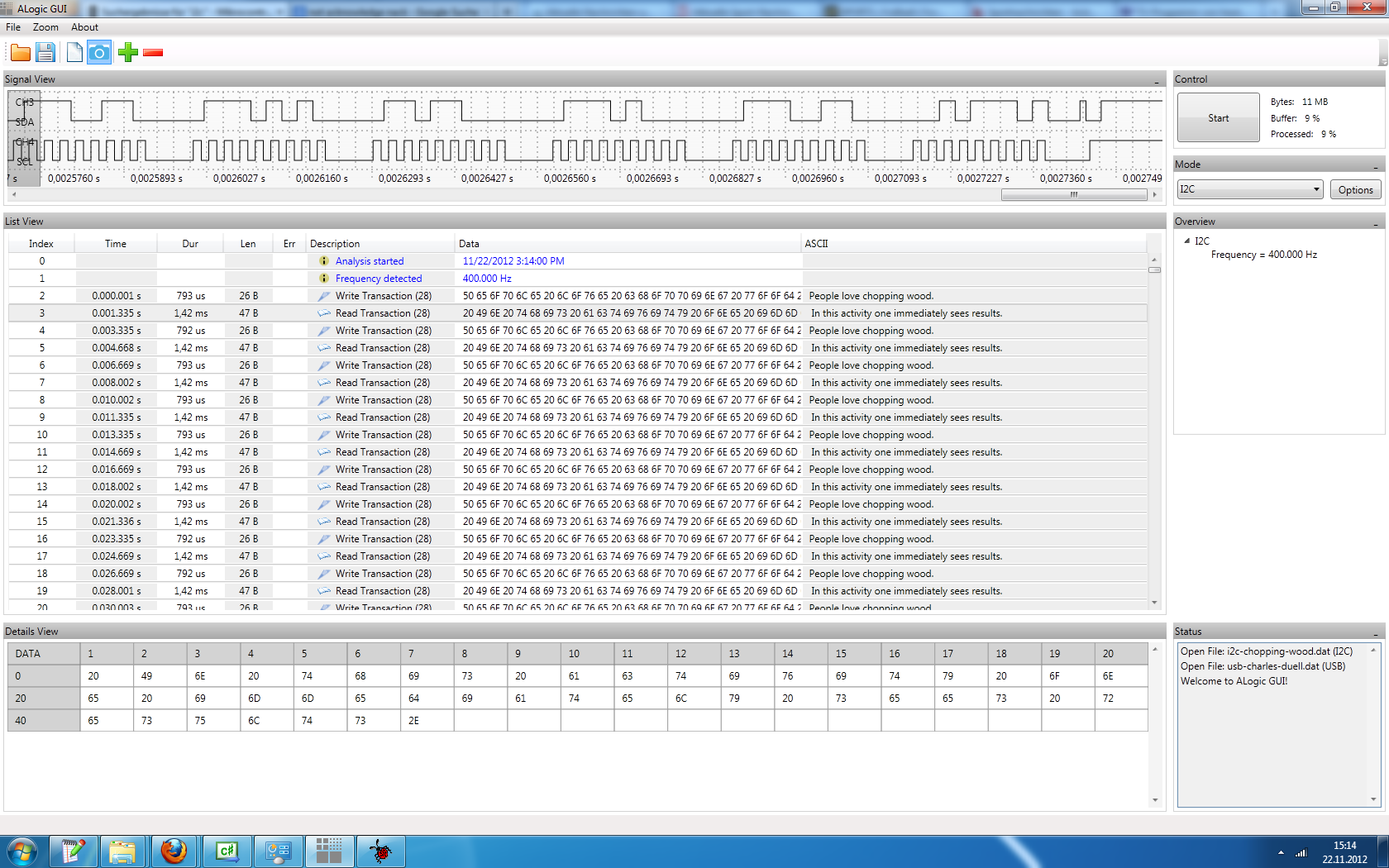The width and height of the screenshot is (1389, 868).
Task: Open the About menu
Action: coord(84,27)
